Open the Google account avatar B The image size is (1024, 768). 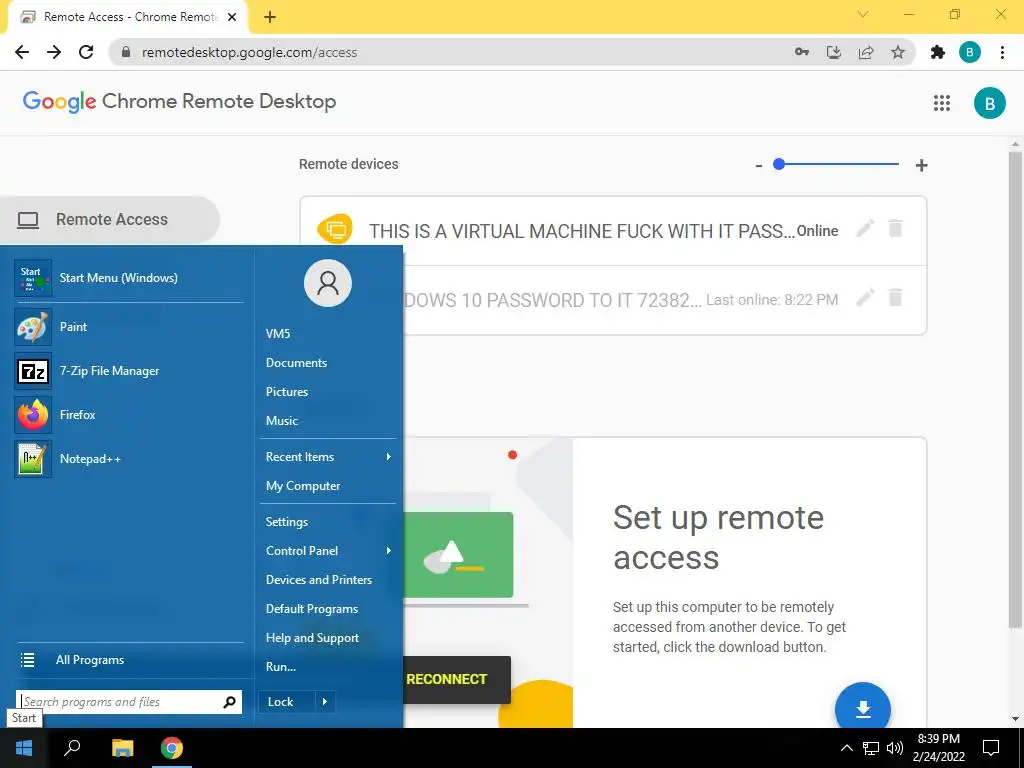tap(989, 103)
